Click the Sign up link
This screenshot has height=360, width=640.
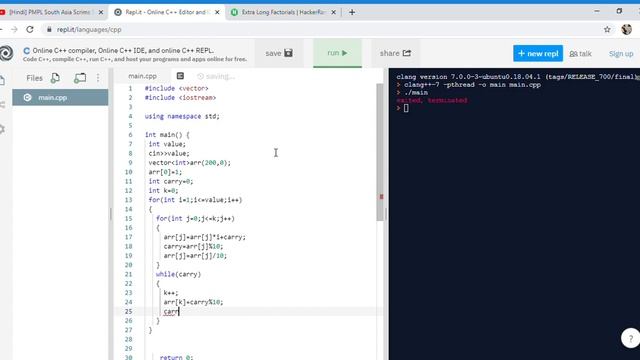point(621,53)
